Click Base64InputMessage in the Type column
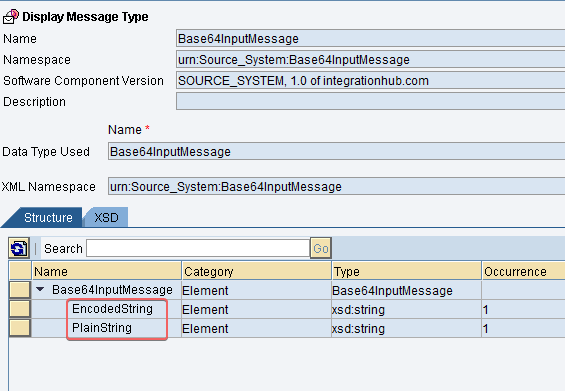 tap(392, 290)
